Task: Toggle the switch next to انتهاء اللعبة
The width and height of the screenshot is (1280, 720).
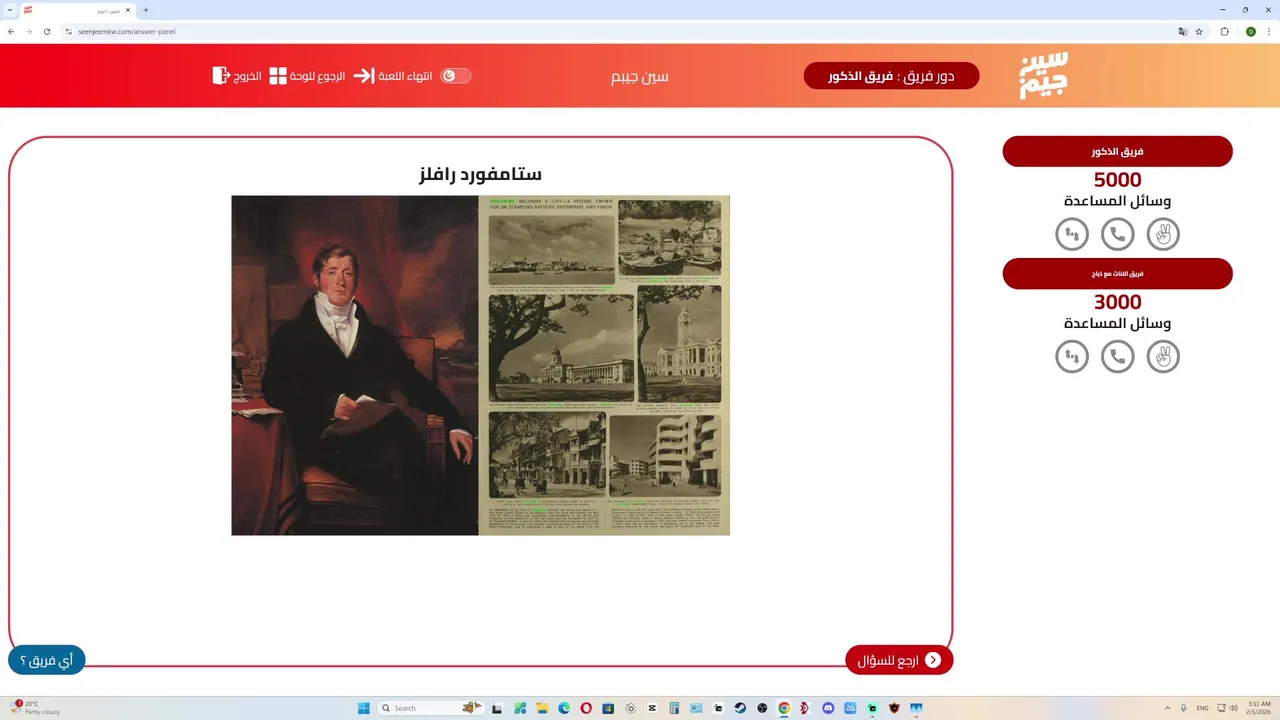Action: (x=456, y=76)
